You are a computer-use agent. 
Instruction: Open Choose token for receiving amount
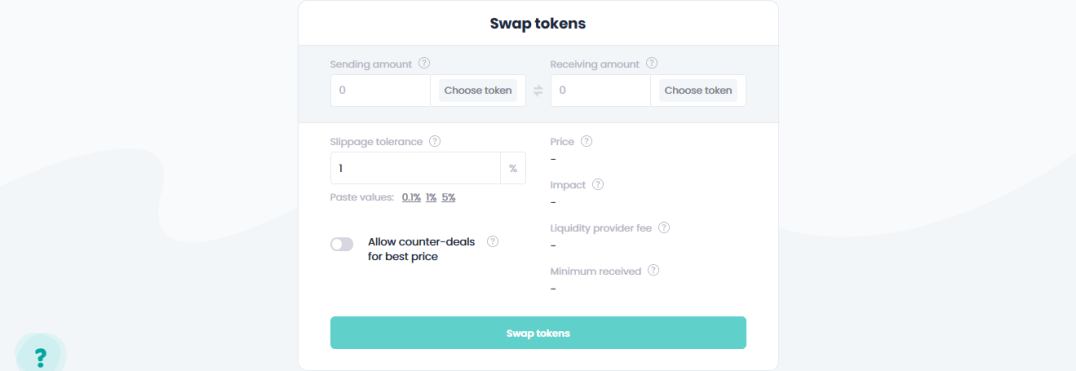(698, 91)
